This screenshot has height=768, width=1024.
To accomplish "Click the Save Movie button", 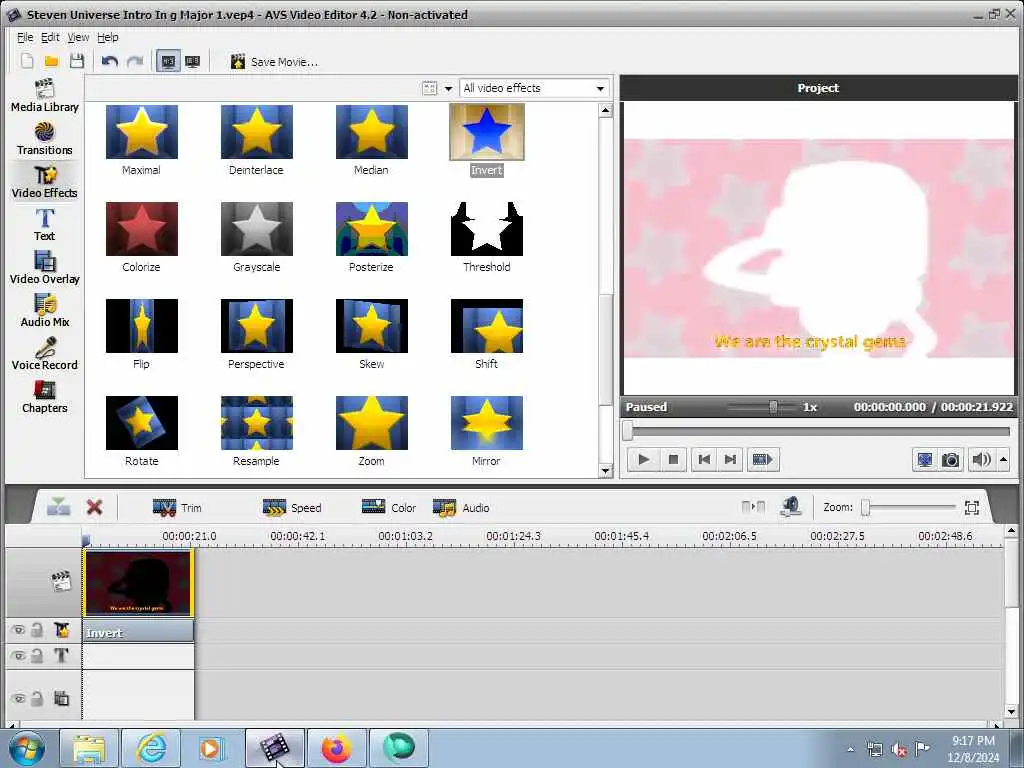I will tap(274, 61).
